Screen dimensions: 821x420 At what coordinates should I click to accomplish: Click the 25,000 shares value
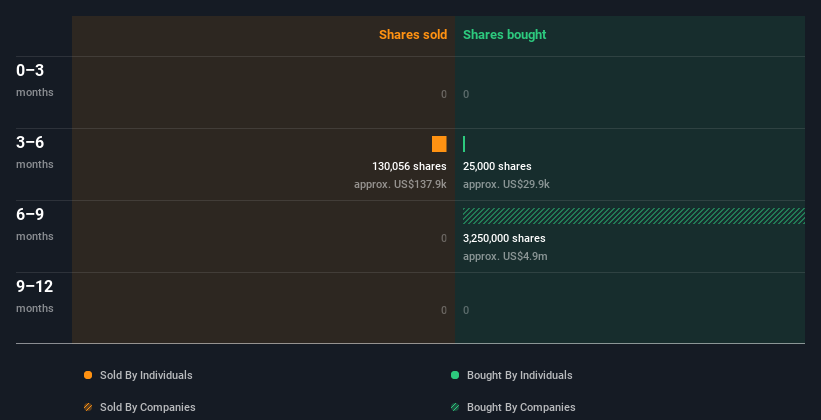pos(497,166)
